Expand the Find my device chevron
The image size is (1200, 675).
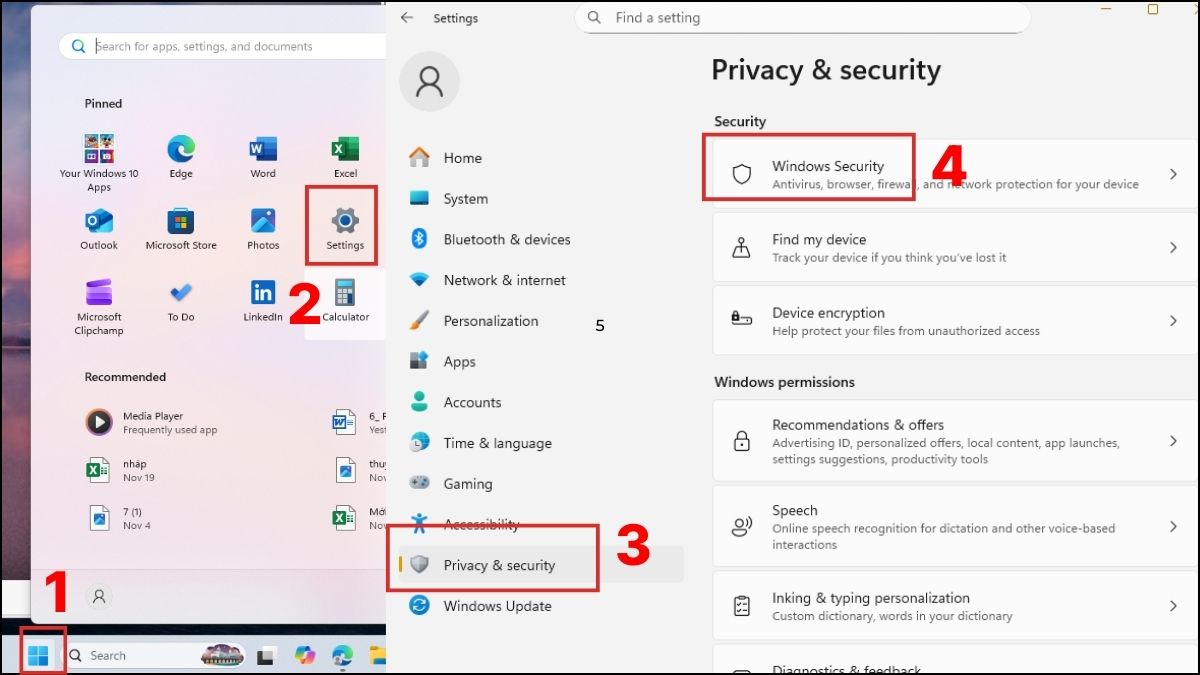pos(1174,248)
